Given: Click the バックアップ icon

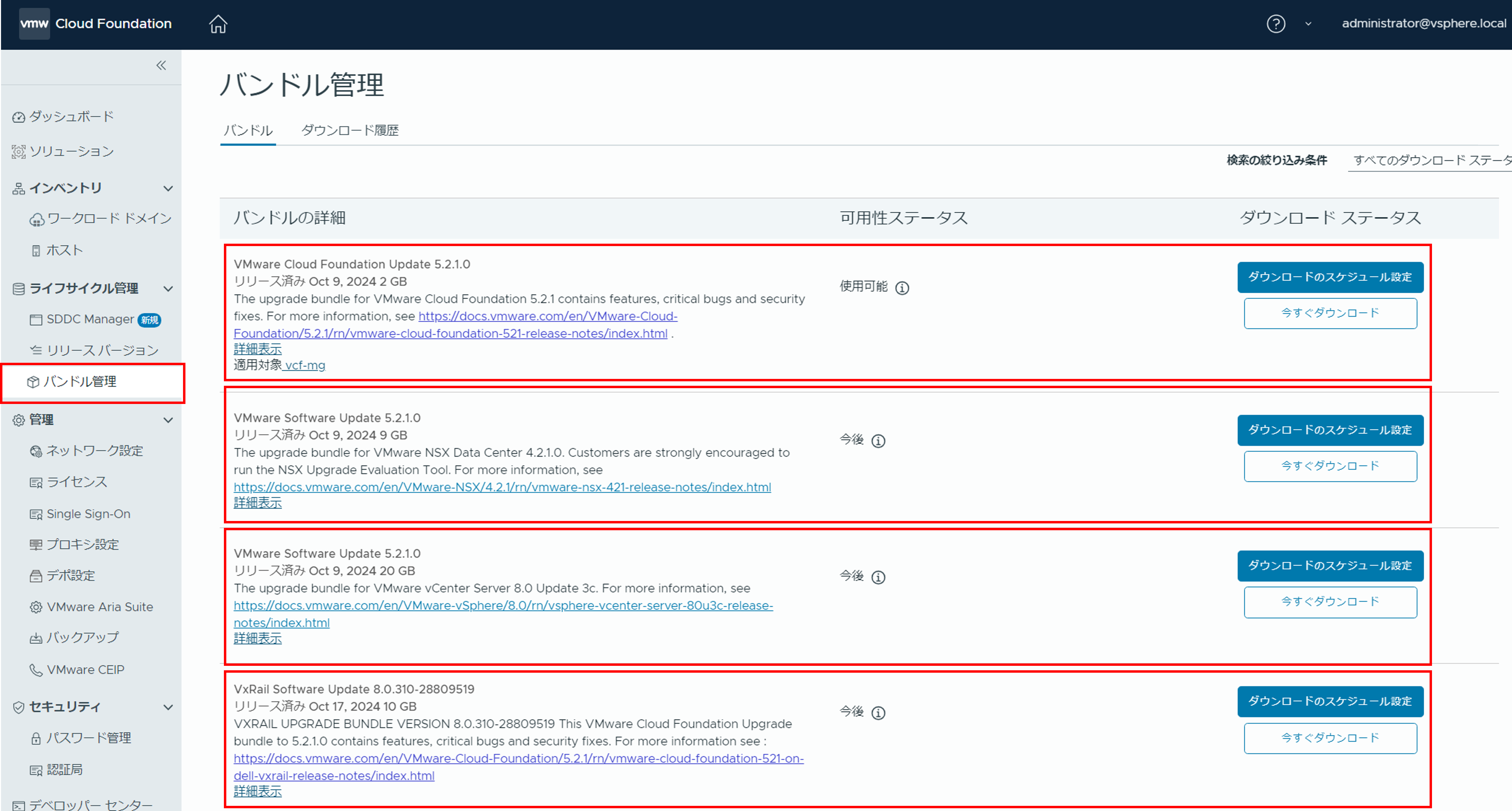Looking at the screenshot, I should pos(36,638).
